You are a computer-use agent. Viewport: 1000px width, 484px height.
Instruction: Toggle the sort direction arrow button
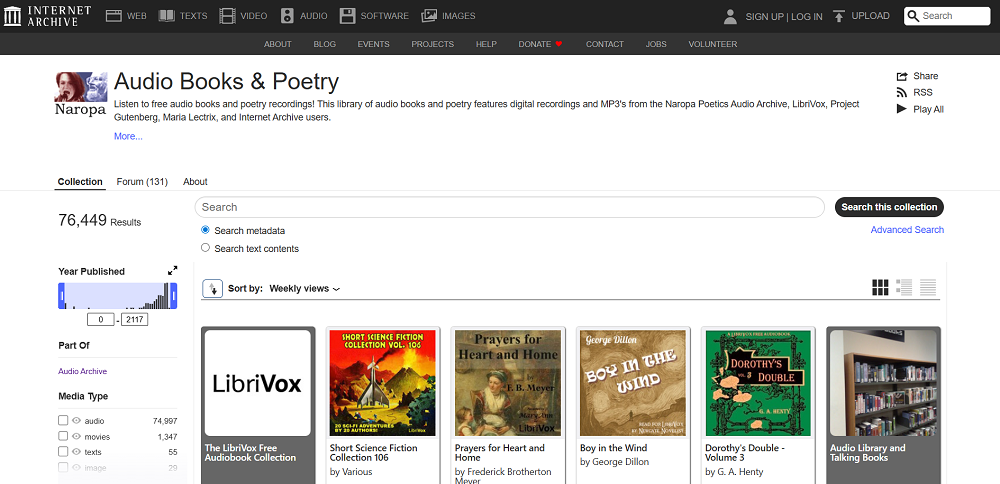pos(212,288)
